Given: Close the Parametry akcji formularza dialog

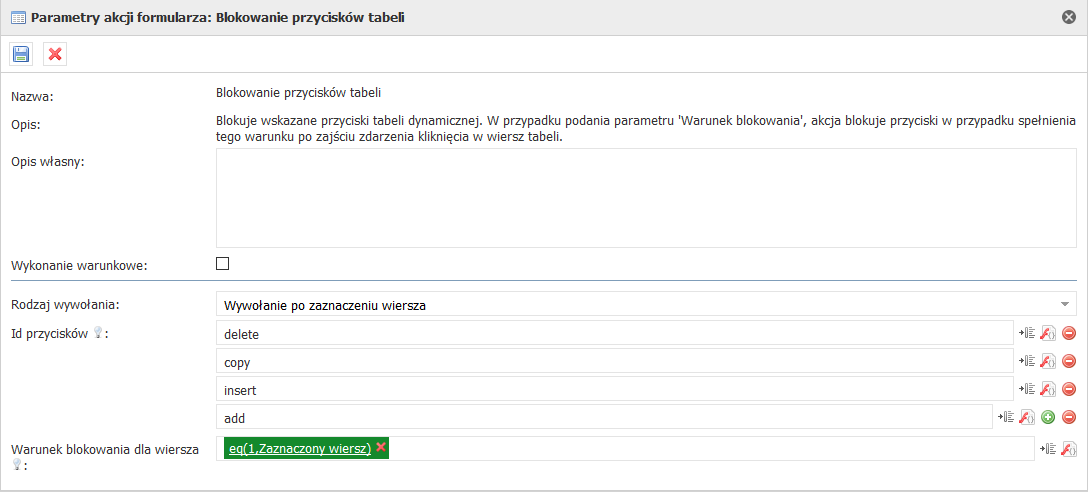Looking at the screenshot, I should click(1069, 17).
